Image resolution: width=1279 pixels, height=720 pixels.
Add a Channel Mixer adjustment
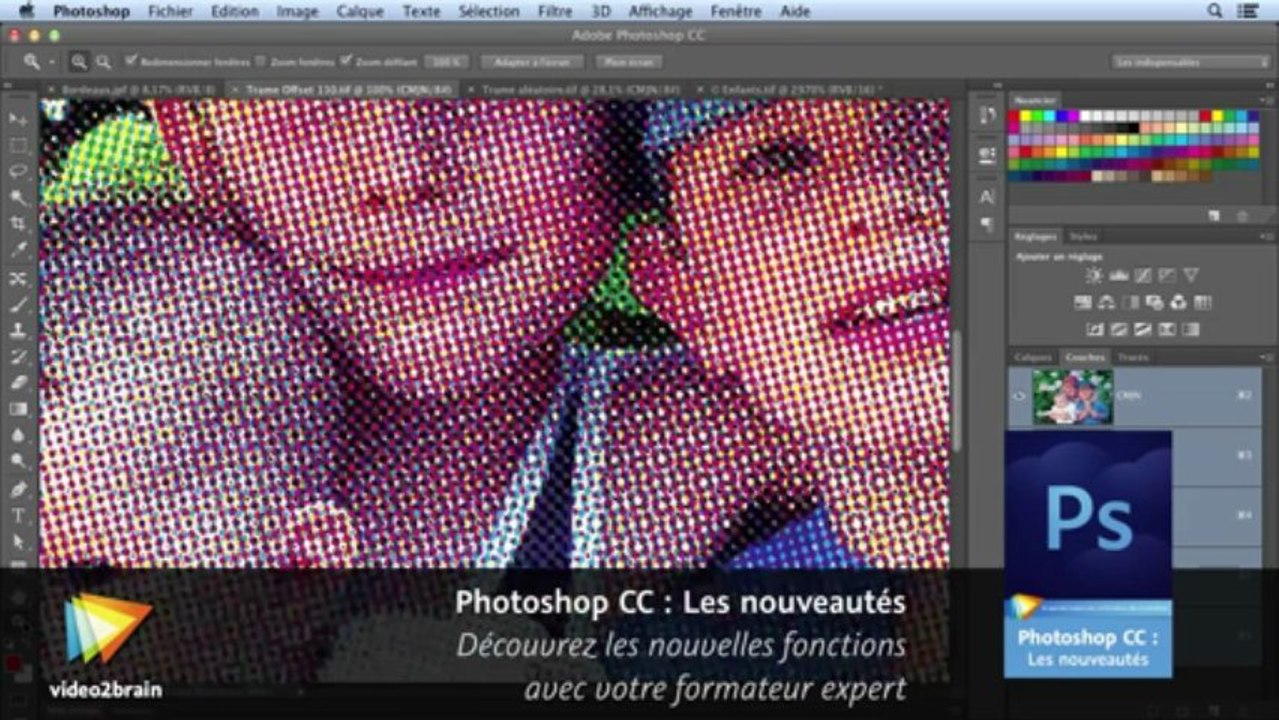point(1179,302)
